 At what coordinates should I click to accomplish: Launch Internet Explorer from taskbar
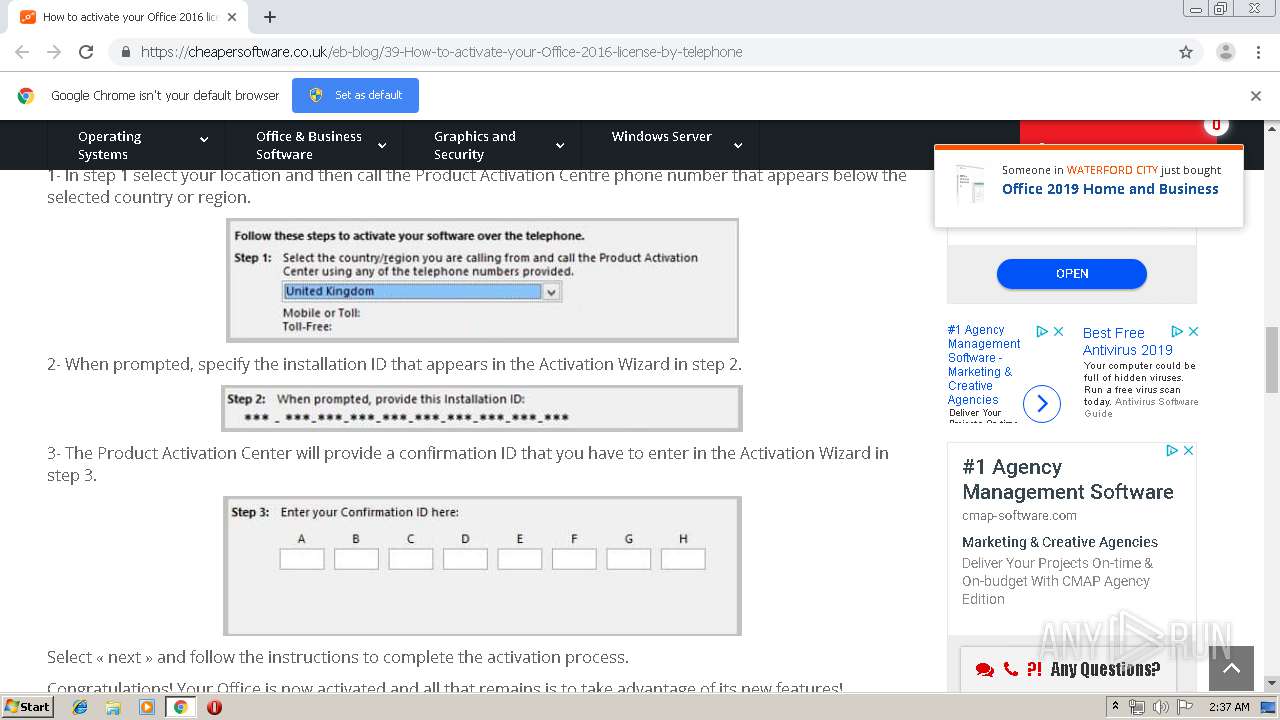(x=80, y=707)
